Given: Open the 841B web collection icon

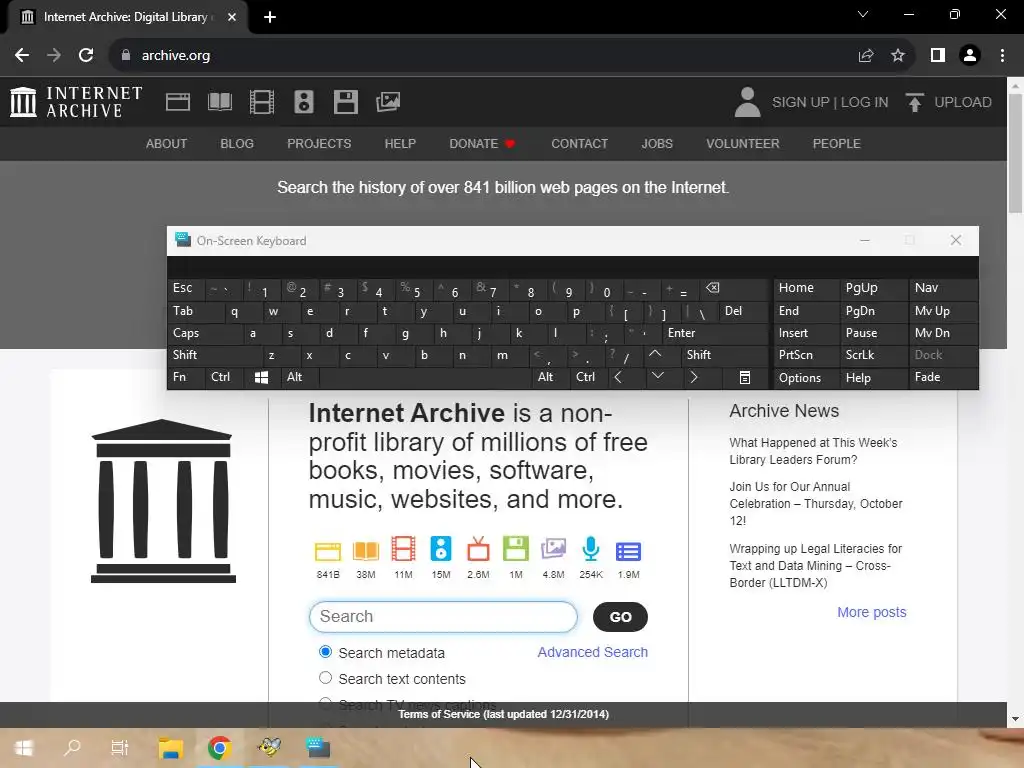Looking at the screenshot, I should coord(328,552).
